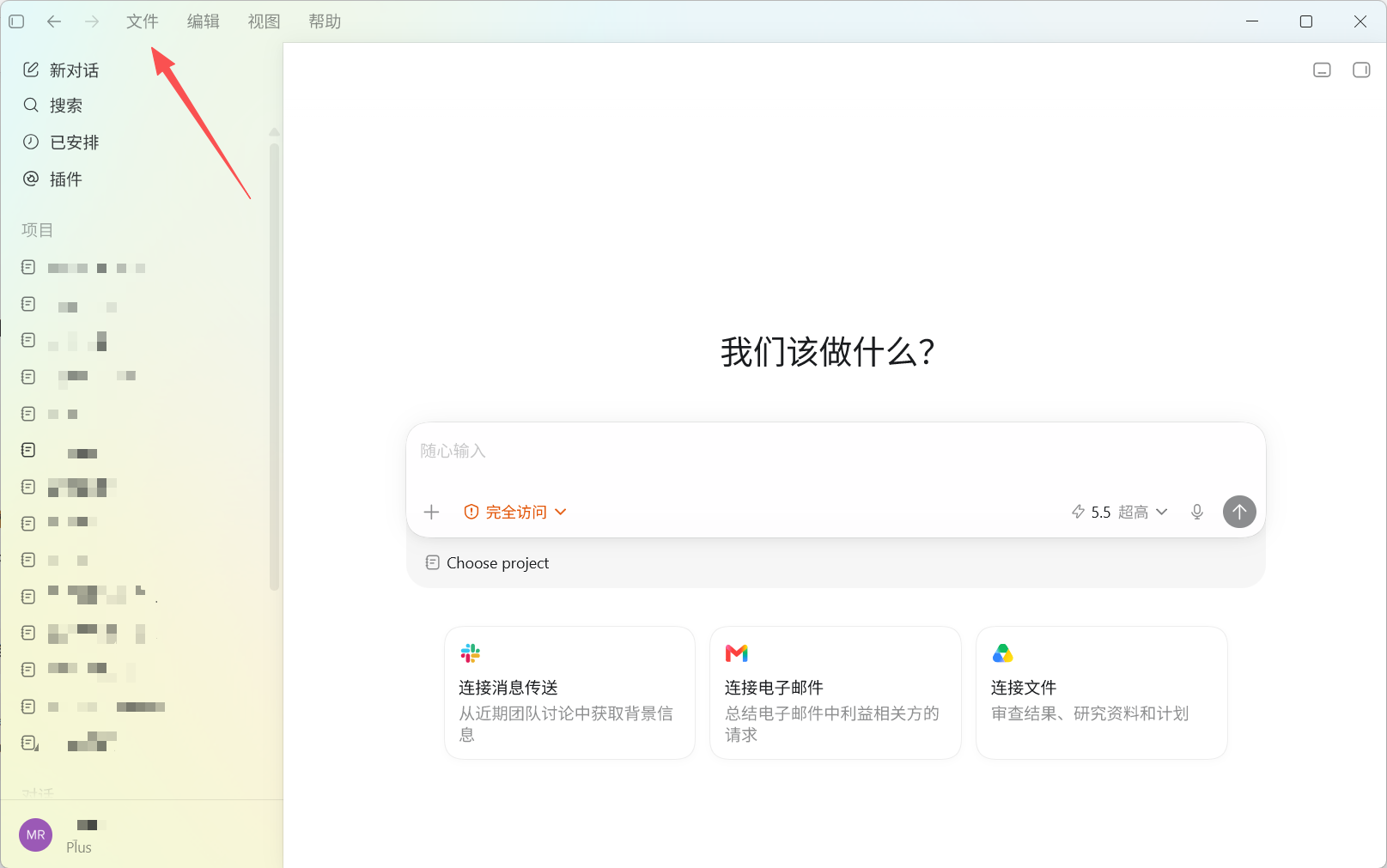
Task: Expand the 完全访问 permission dropdown
Action: click(x=515, y=513)
